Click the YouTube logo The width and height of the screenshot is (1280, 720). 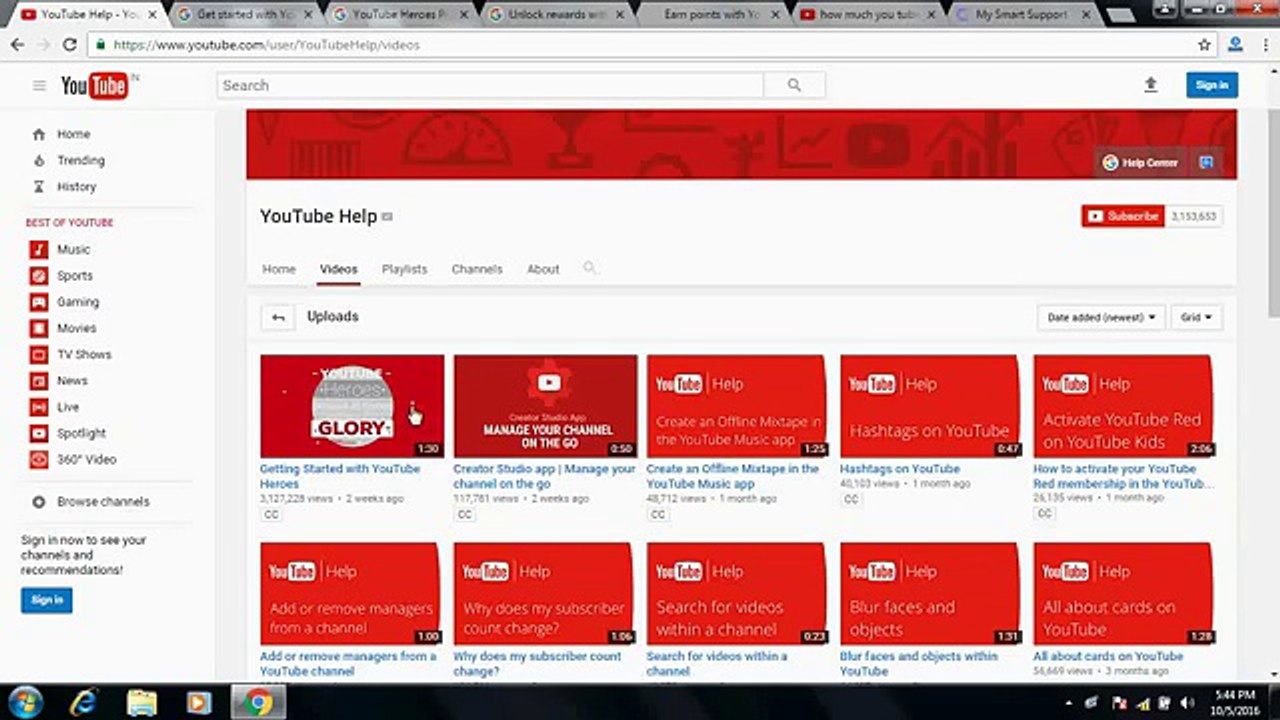click(x=94, y=86)
